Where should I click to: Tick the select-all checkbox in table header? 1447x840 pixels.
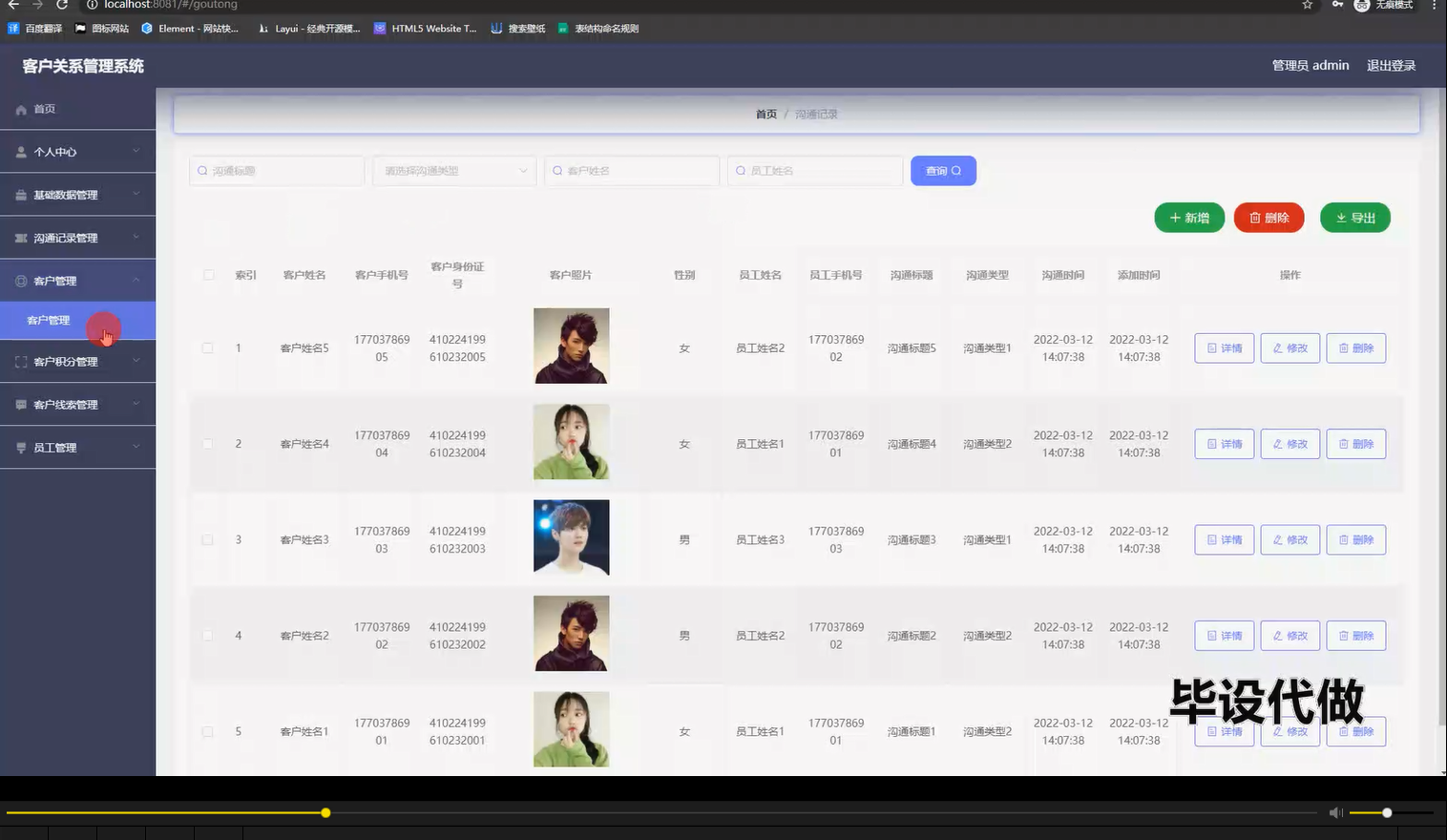pos(208,275)
